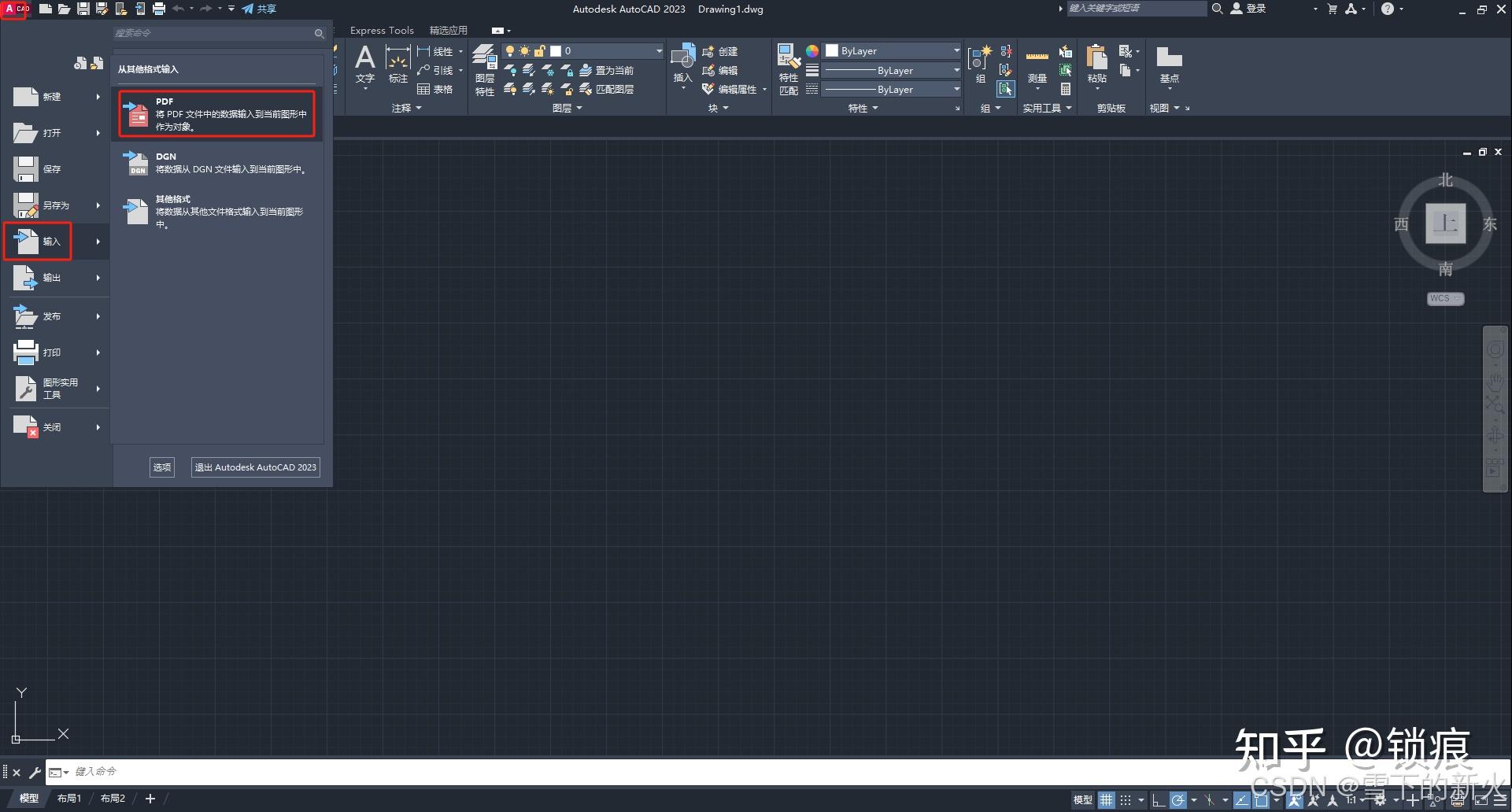Click the 基点 base point tool
This screenshot has width=1512, height=812.
1170,66
